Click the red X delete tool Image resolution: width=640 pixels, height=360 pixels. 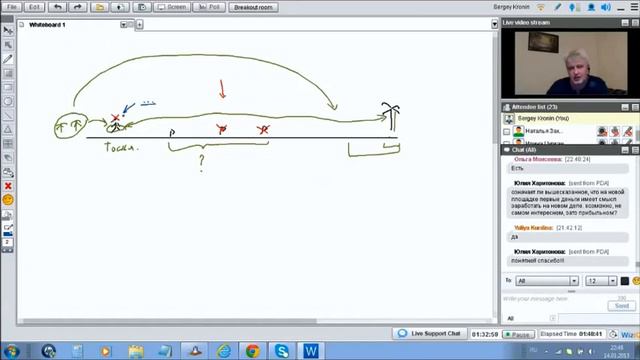click(8, 186)
